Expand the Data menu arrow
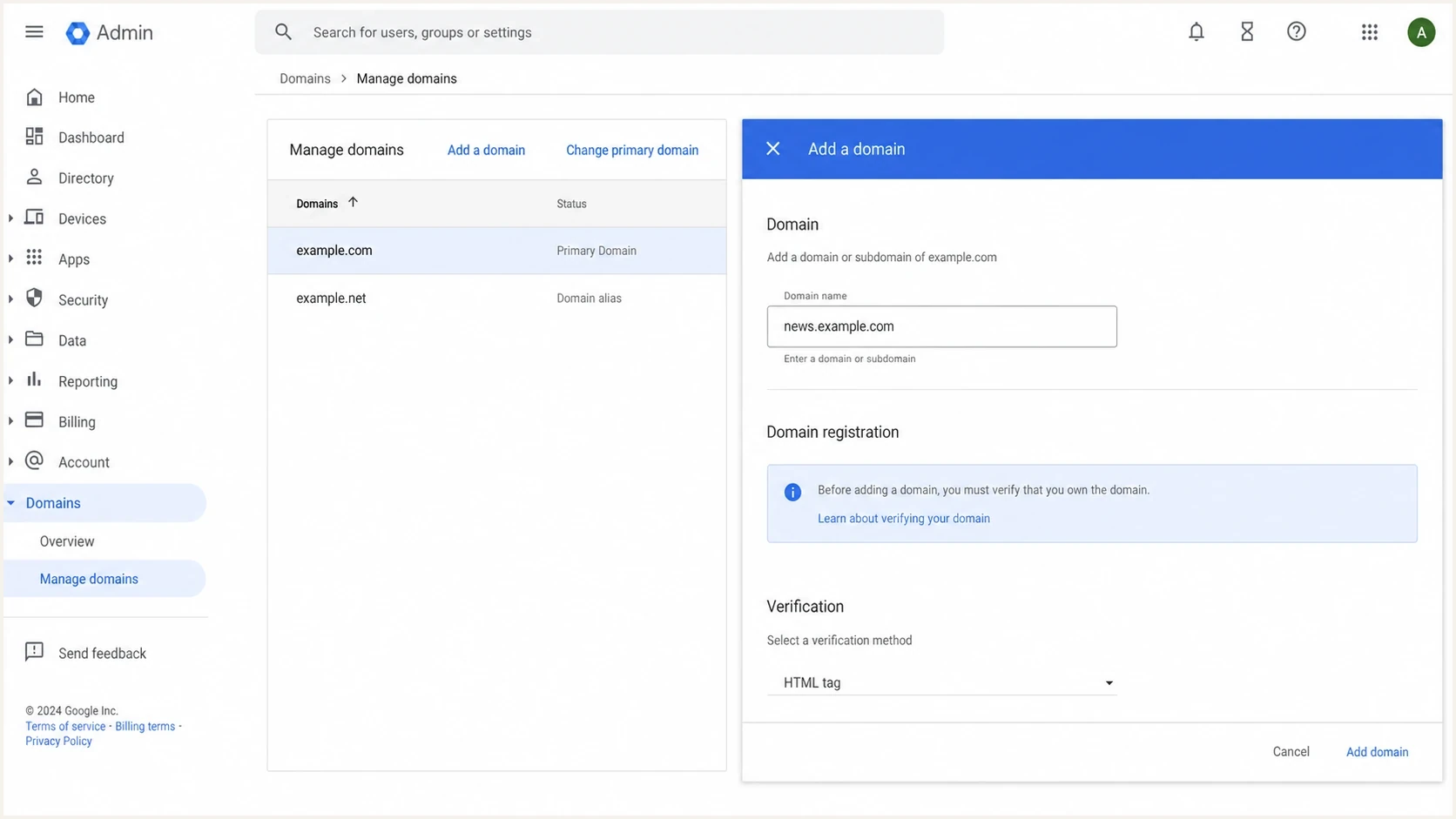 click(x=10, y=340)
